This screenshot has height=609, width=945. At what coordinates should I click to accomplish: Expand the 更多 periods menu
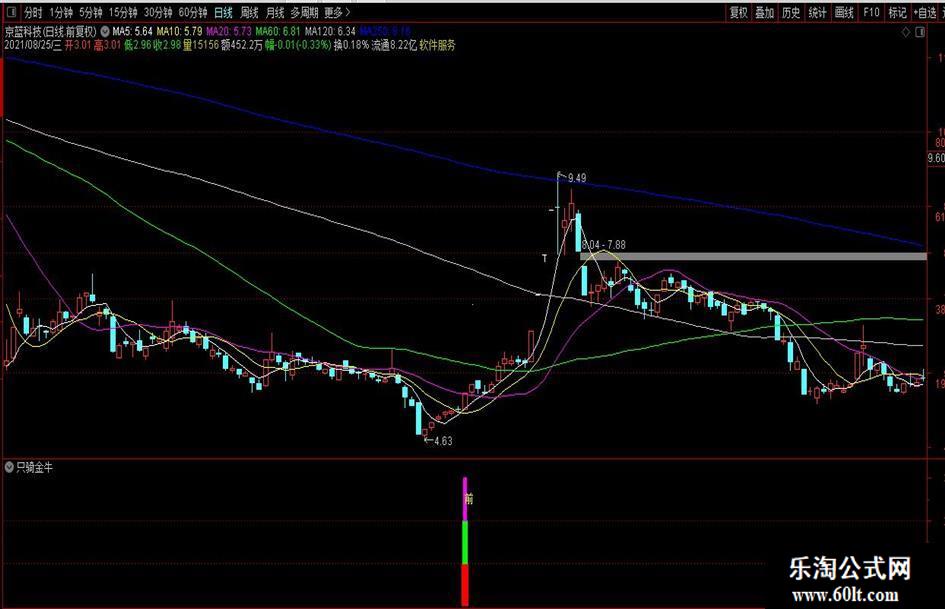(x=336, y=12)
